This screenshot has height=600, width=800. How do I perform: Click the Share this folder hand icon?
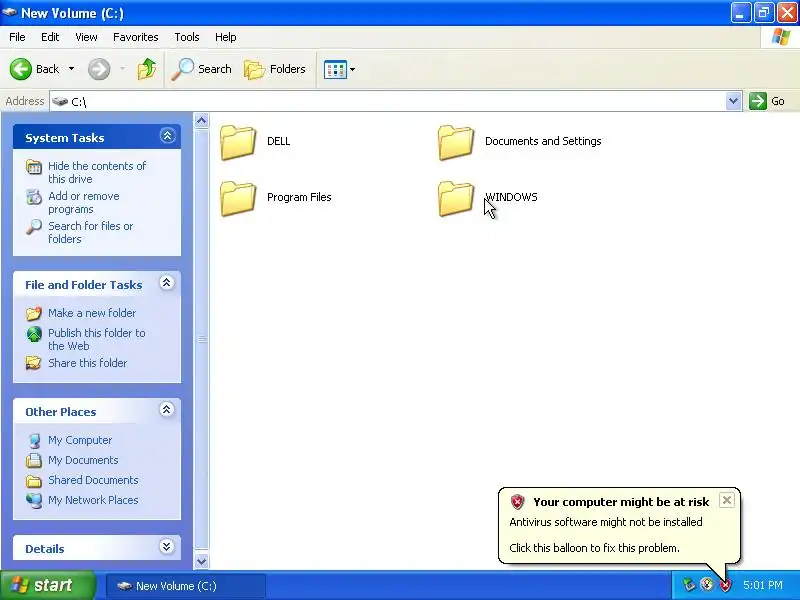[34, 363]
